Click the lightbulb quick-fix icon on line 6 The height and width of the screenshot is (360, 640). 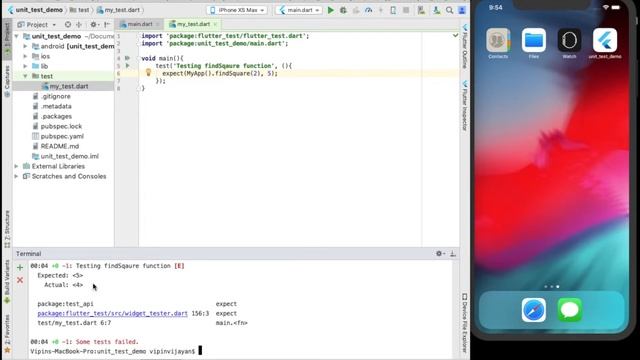tap(148, 73)
